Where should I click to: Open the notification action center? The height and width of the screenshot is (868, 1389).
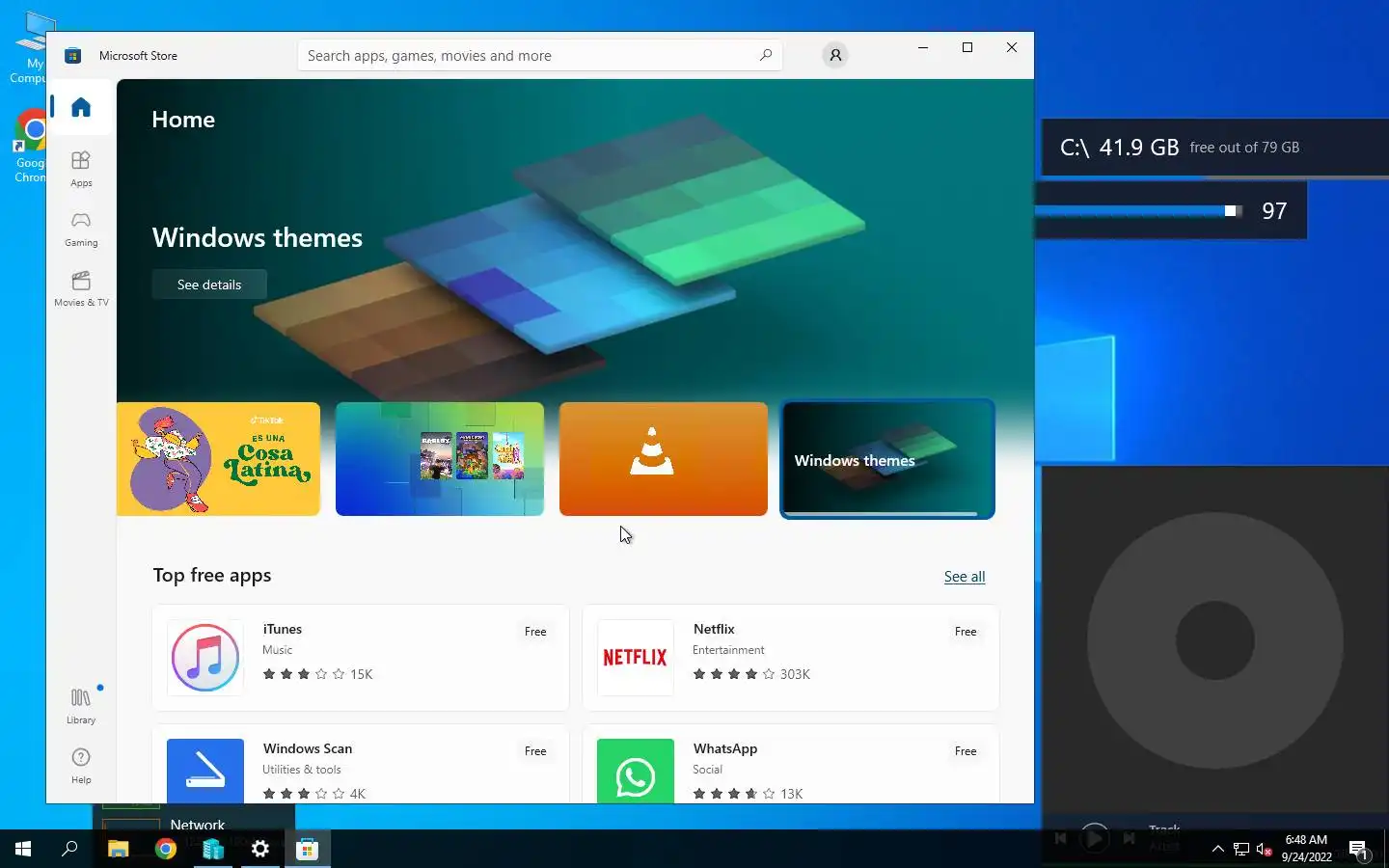tap(1359, 849)
